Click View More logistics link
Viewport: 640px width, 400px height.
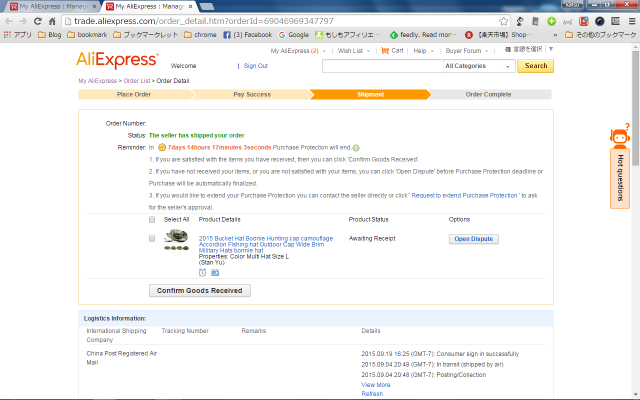pyautogui.click(x=376, y=385)
